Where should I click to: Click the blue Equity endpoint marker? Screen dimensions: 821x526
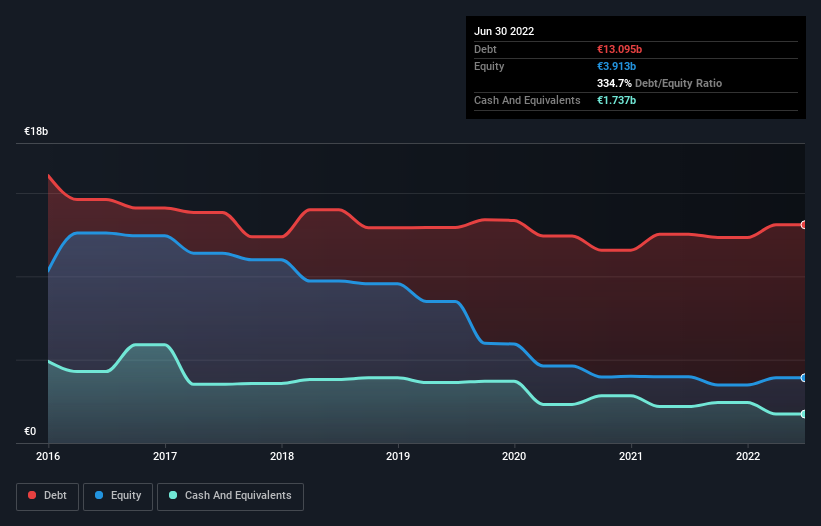pos(804,378)
